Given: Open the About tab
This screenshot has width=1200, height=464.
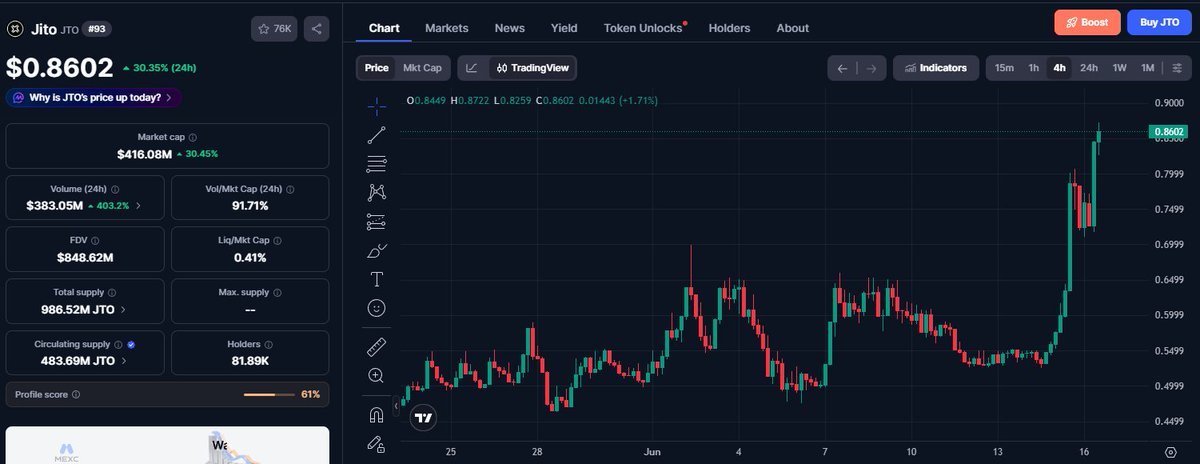Looking at the screenshot, I should (793, 28).
